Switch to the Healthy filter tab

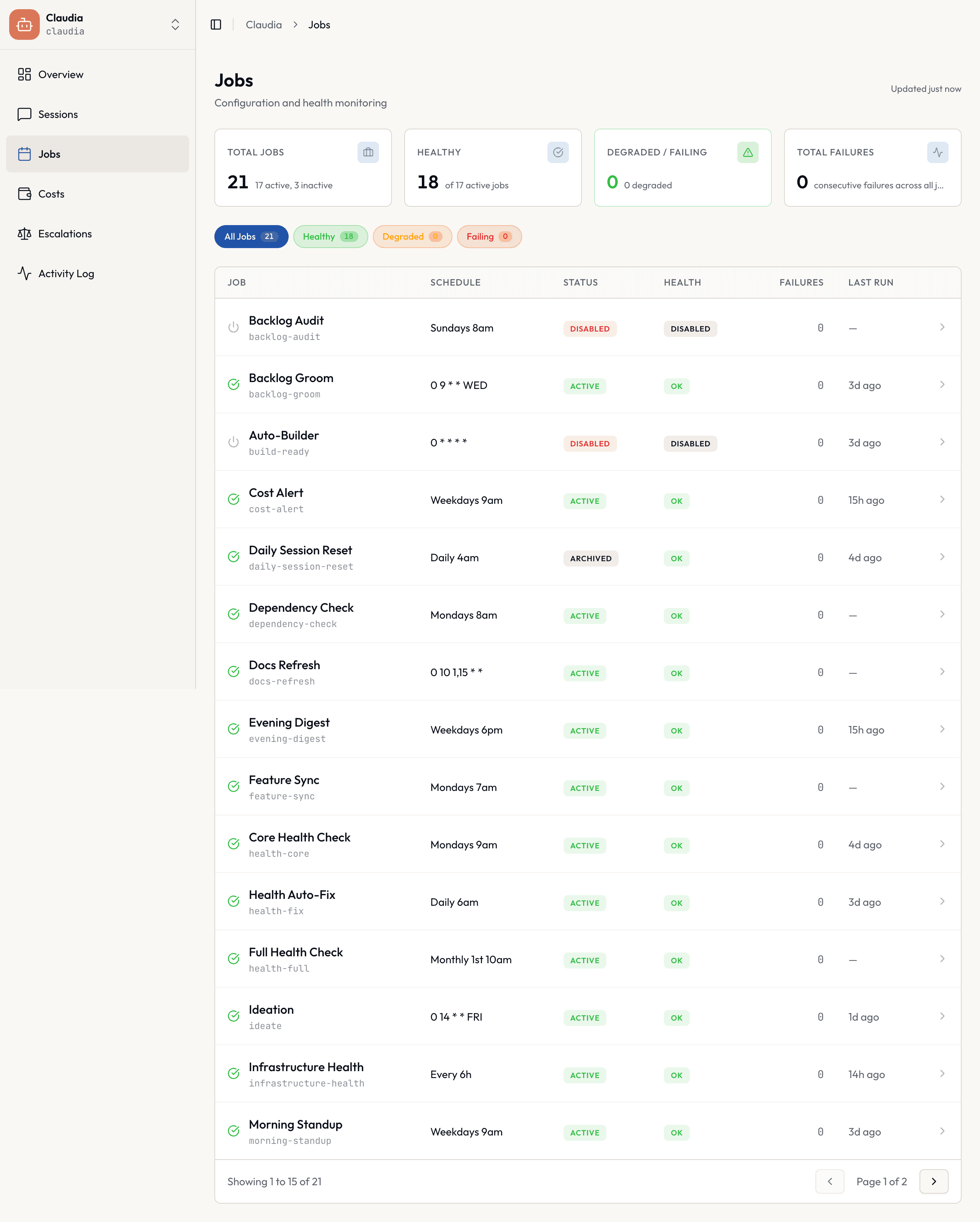click(330, 236)
